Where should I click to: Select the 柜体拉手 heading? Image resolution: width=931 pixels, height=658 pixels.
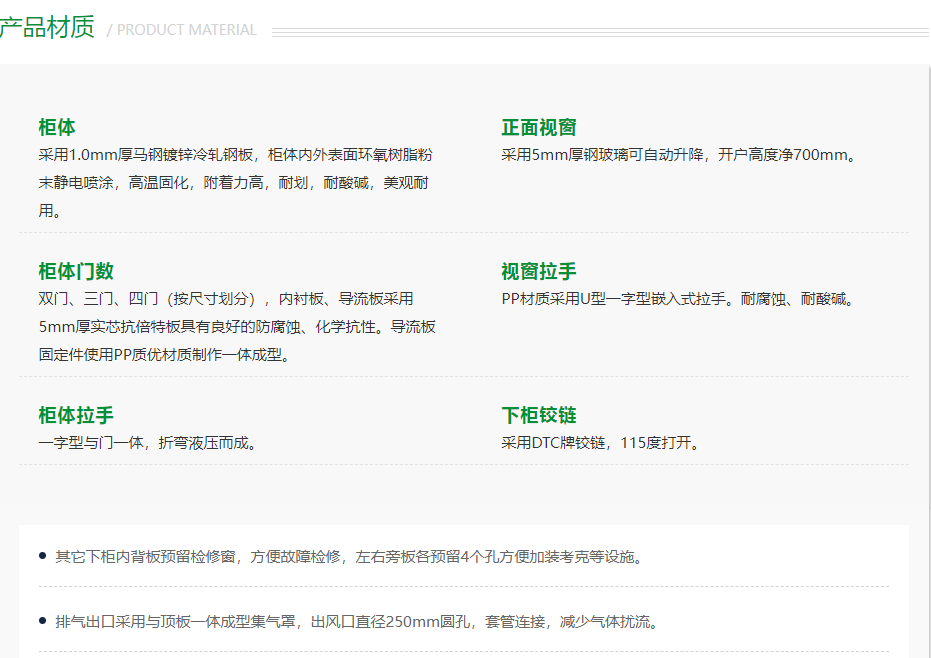tap(76, 415)
